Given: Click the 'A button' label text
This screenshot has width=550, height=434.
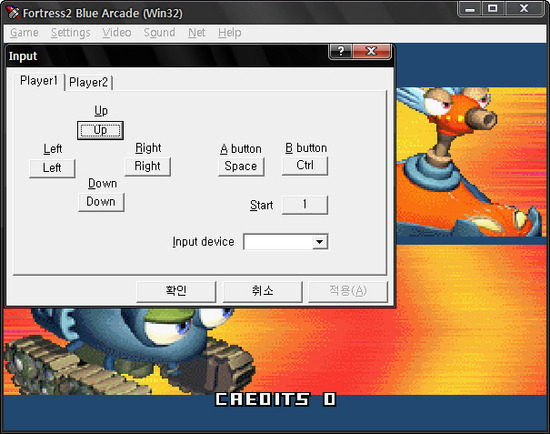Looking at the screenshot, I should tap(241, 149).
